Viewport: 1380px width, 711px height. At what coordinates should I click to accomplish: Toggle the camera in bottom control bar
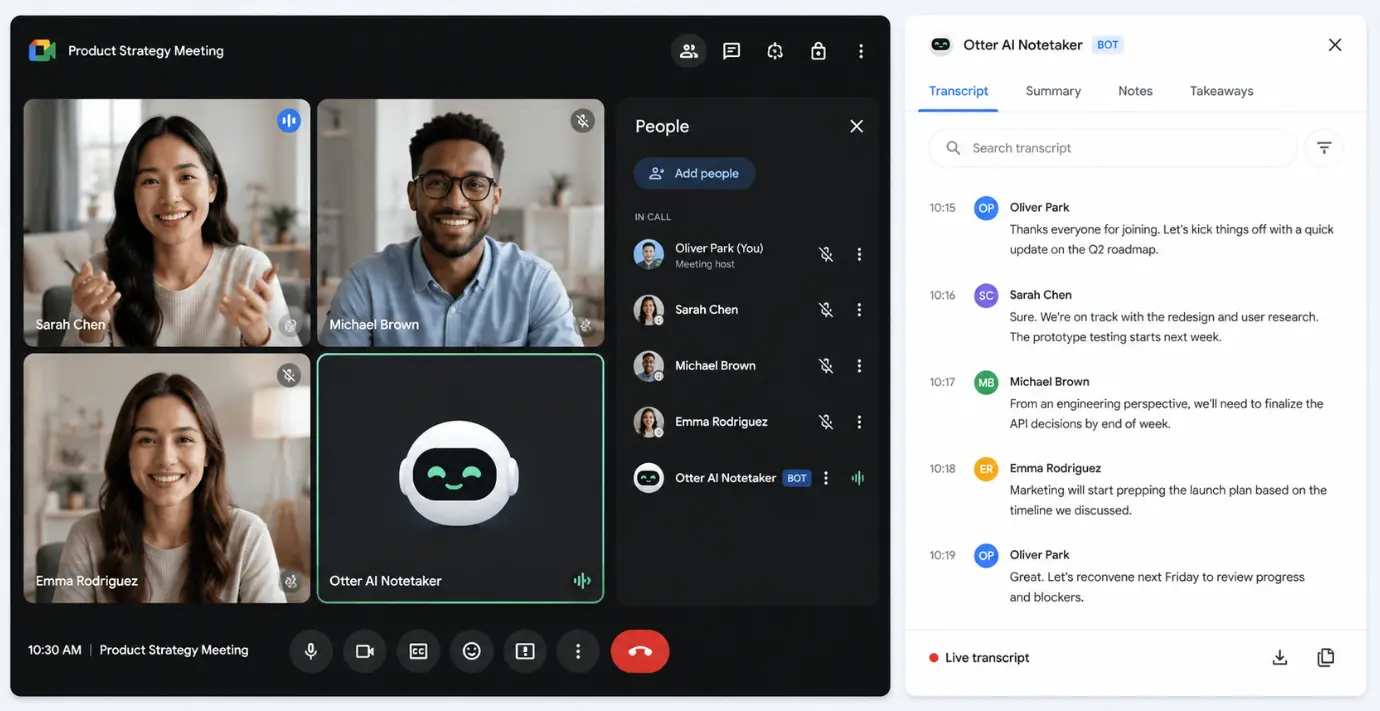(x=365, y=651)
